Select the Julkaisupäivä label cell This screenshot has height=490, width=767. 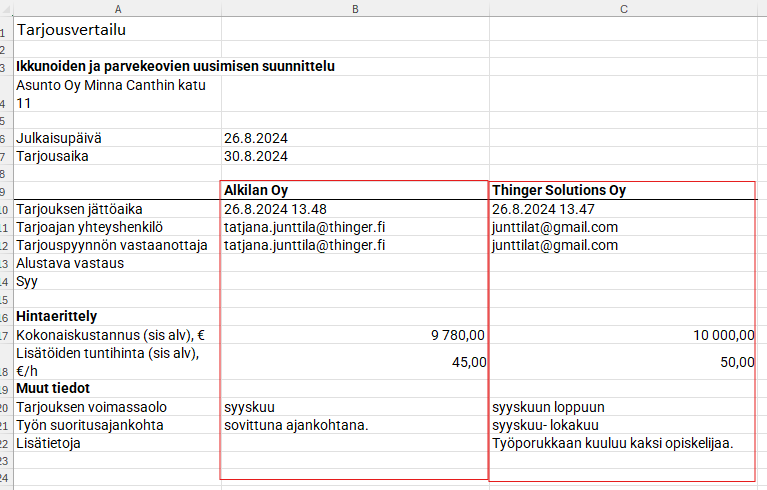click(117, 138)
